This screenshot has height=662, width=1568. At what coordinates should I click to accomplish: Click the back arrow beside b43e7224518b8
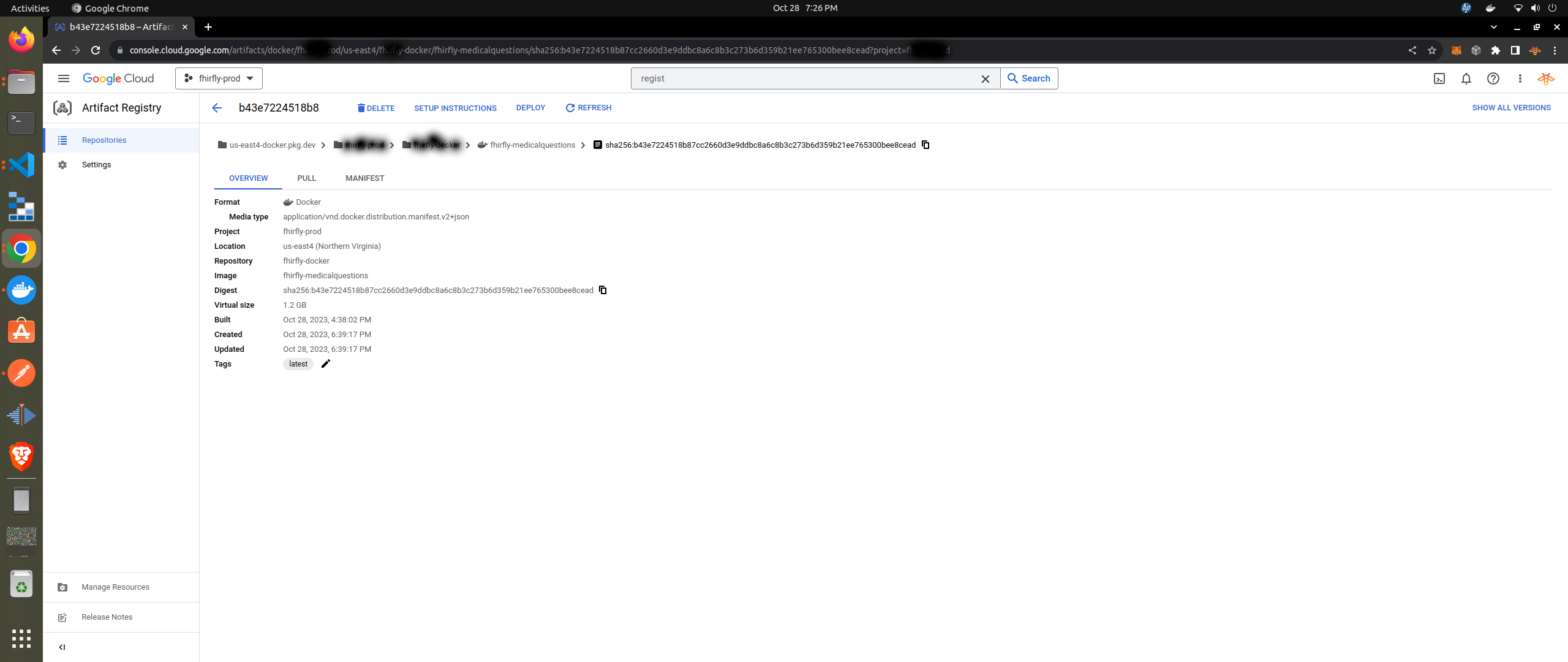point(217,108)
